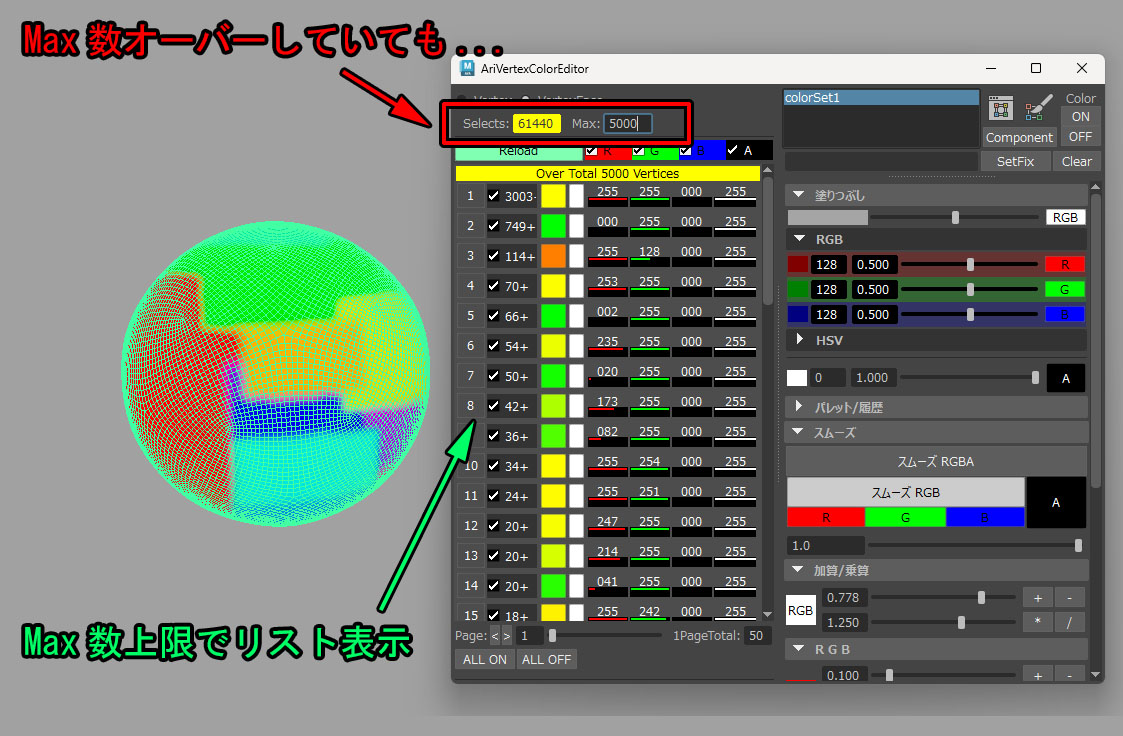Click the Reload button
This screenshot has height=736, width=1123.
[x=519, y=151]
